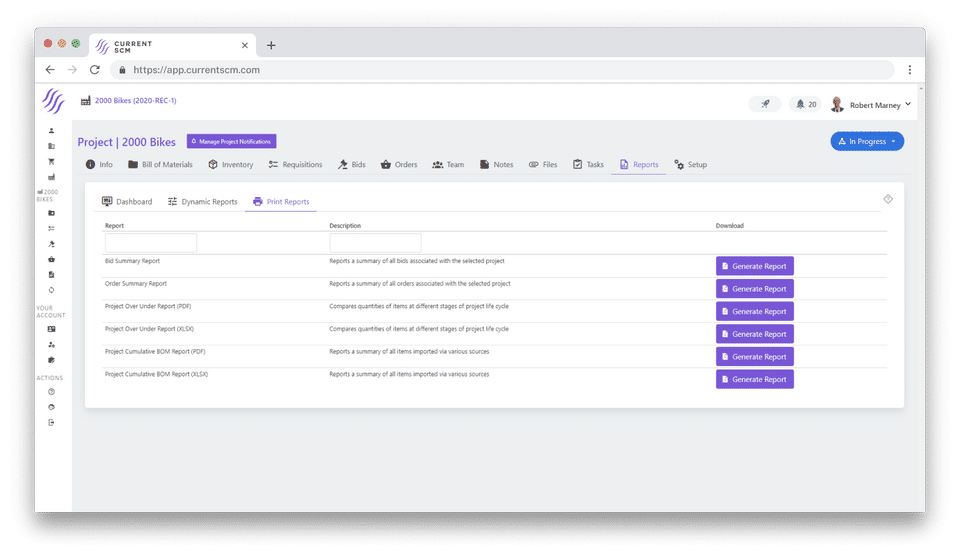Switch to the Requisitions tab
Viewport: 960px width, 554px height.
tap(295, 165)
